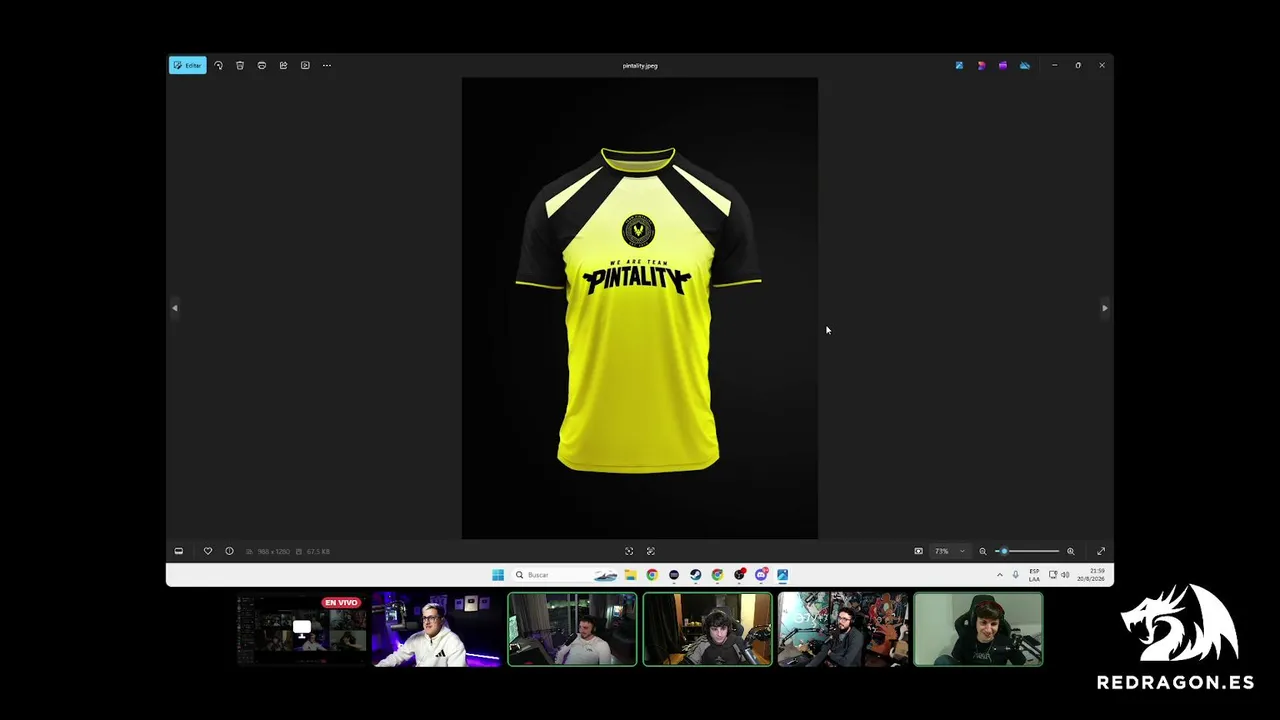The height and width of the screenshot is (720, 1280).
Task: Click the Editar button in Photos
Action: pyautogui.click(x=187, y=66)
